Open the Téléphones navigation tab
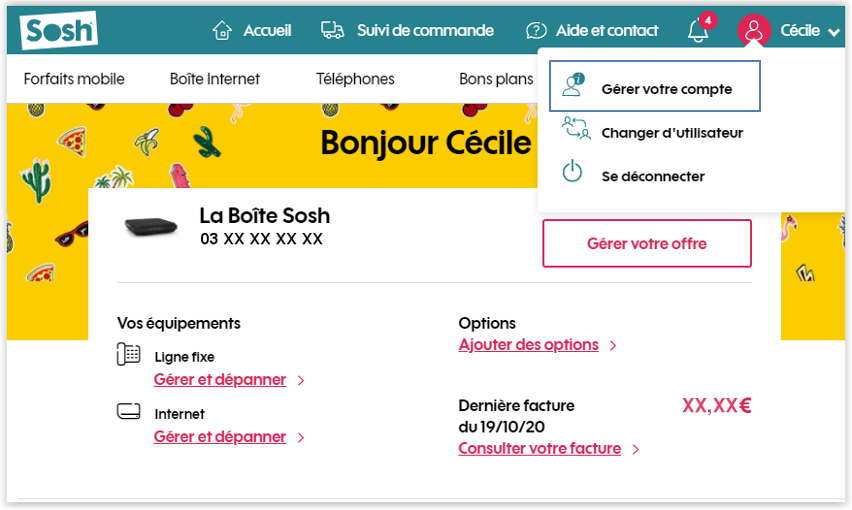The width and height of the screenshot is (852, 510). [x=355, y=79]
